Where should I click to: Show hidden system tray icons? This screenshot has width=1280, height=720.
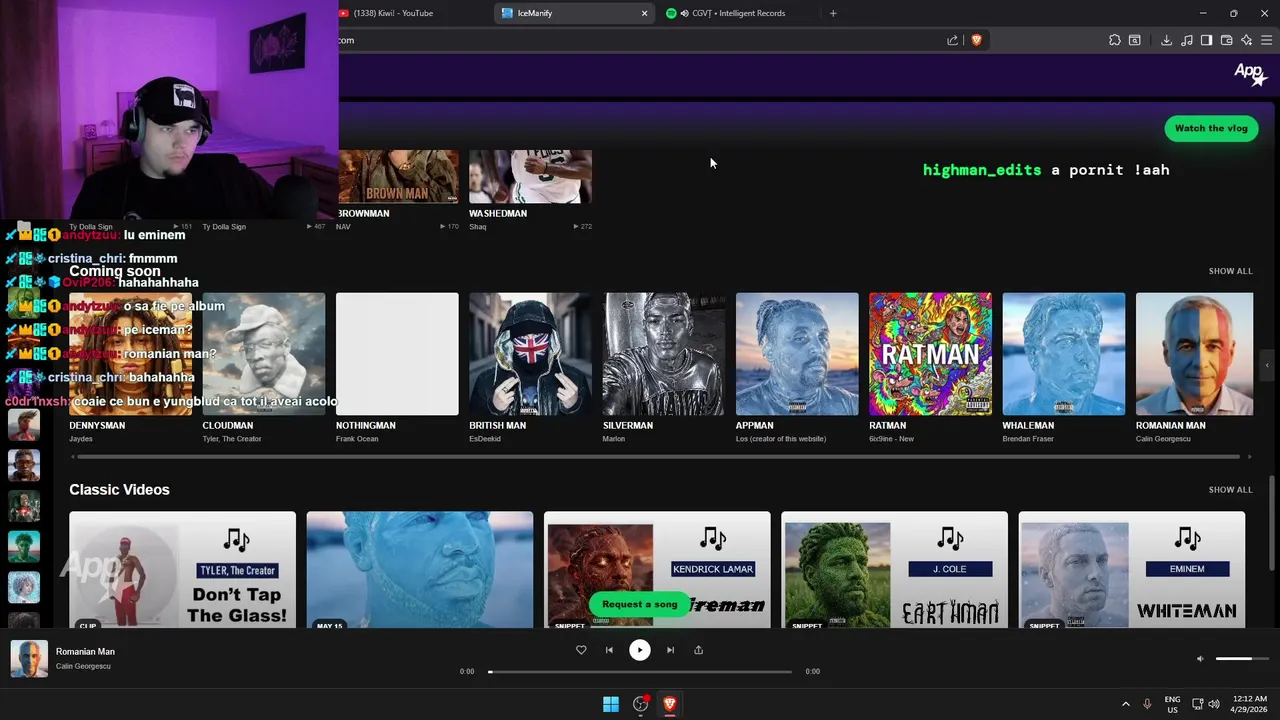click(x=1125, y=704)
